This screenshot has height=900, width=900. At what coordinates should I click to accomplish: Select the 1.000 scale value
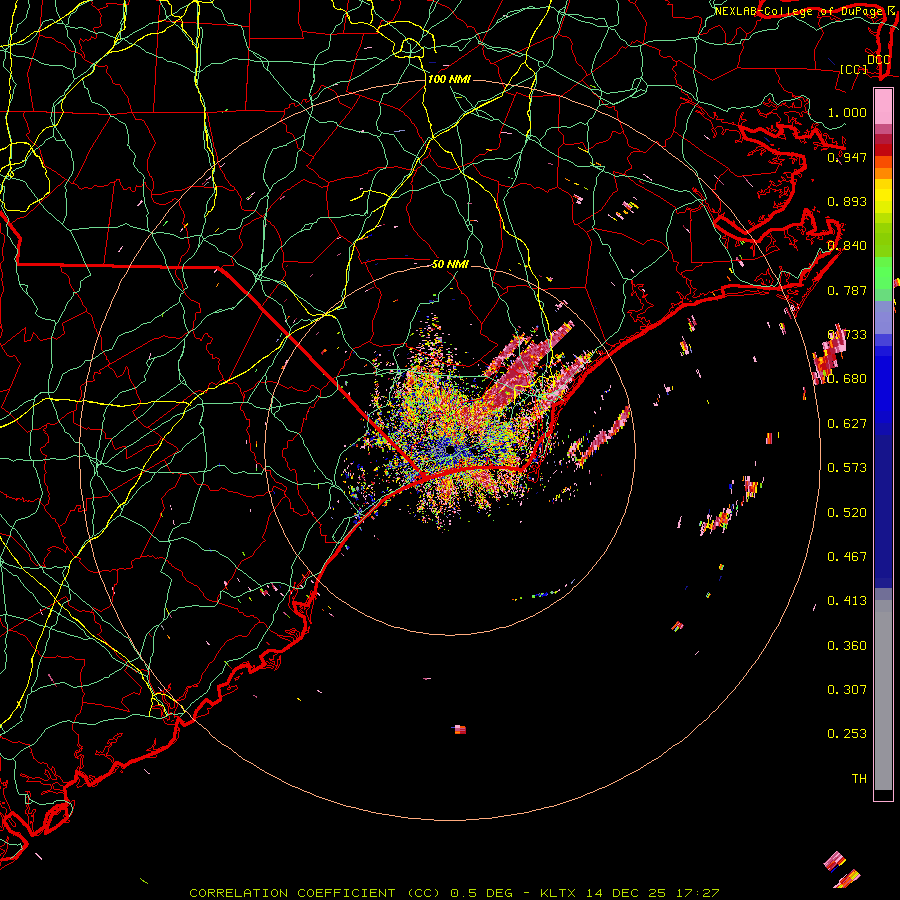847,112
